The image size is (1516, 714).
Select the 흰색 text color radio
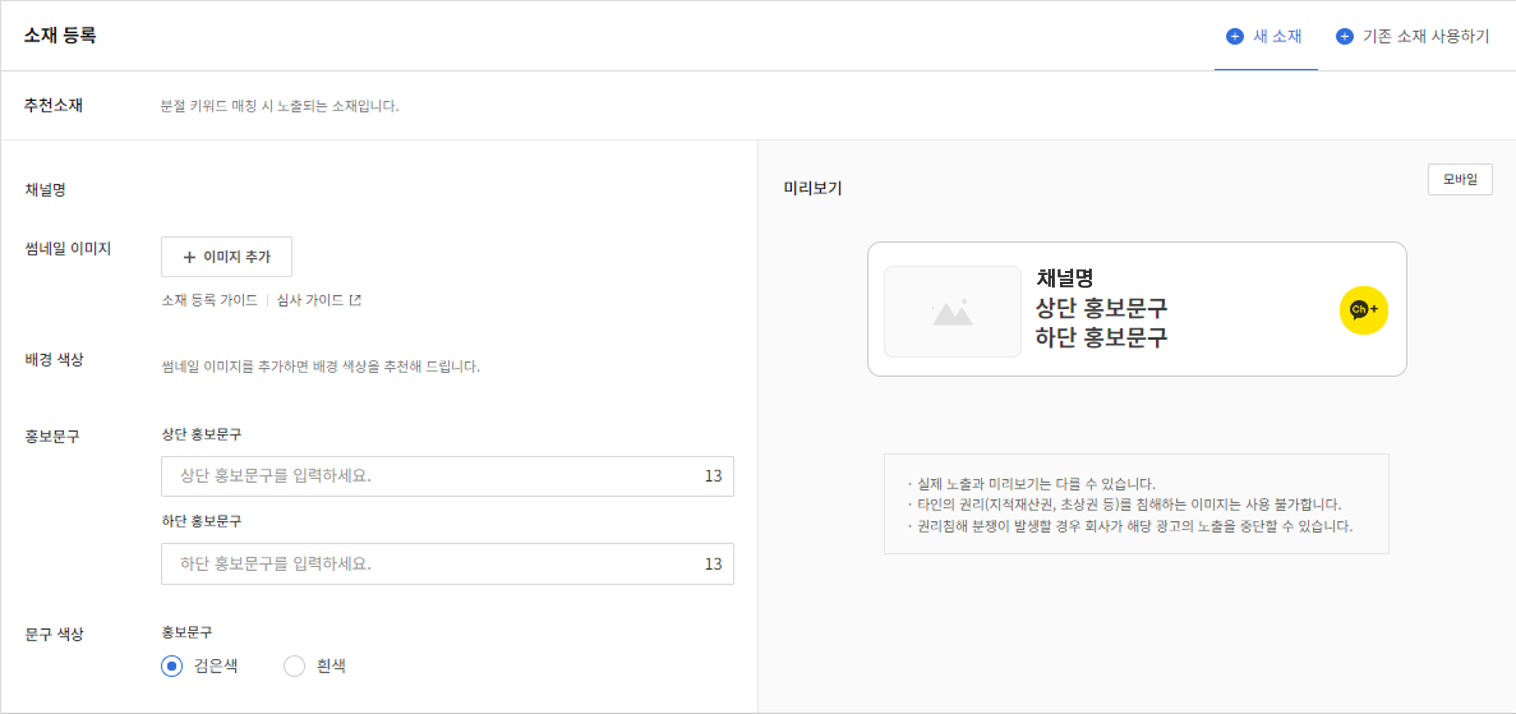tap(294, 666)
